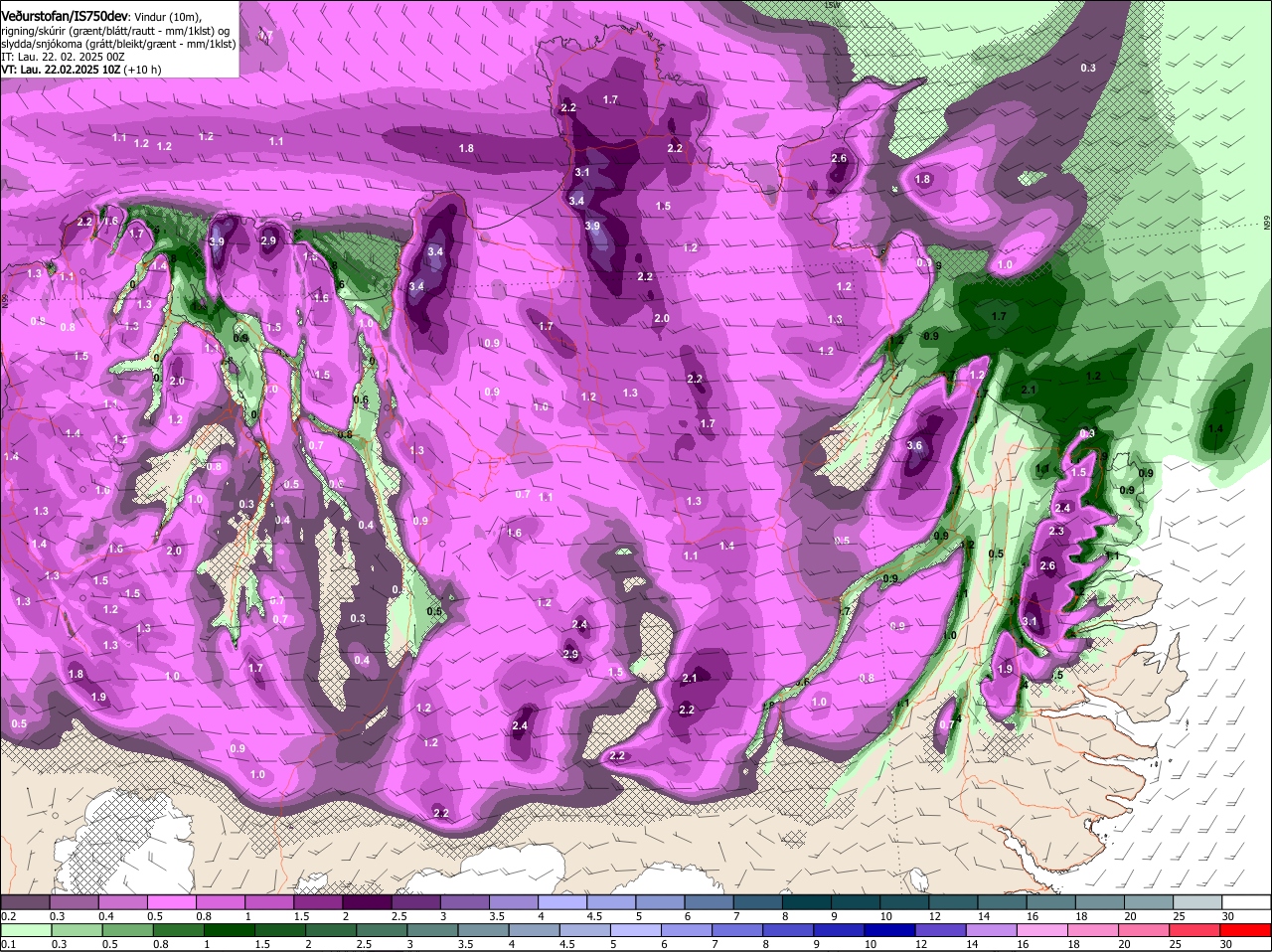Click the 2.5 label in the lower legend row

[365, 944]
